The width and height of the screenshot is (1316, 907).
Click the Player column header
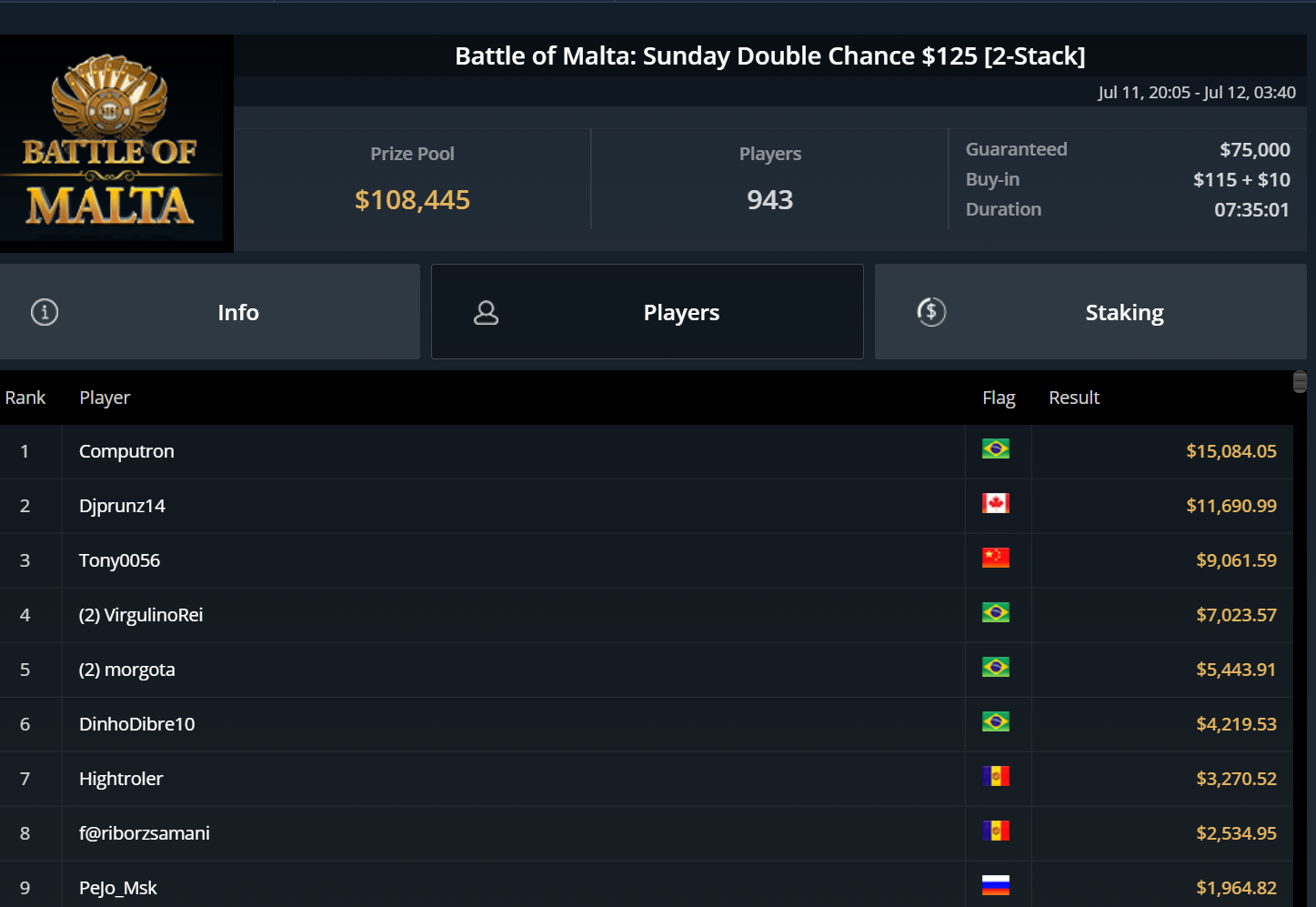pos(105,398)
